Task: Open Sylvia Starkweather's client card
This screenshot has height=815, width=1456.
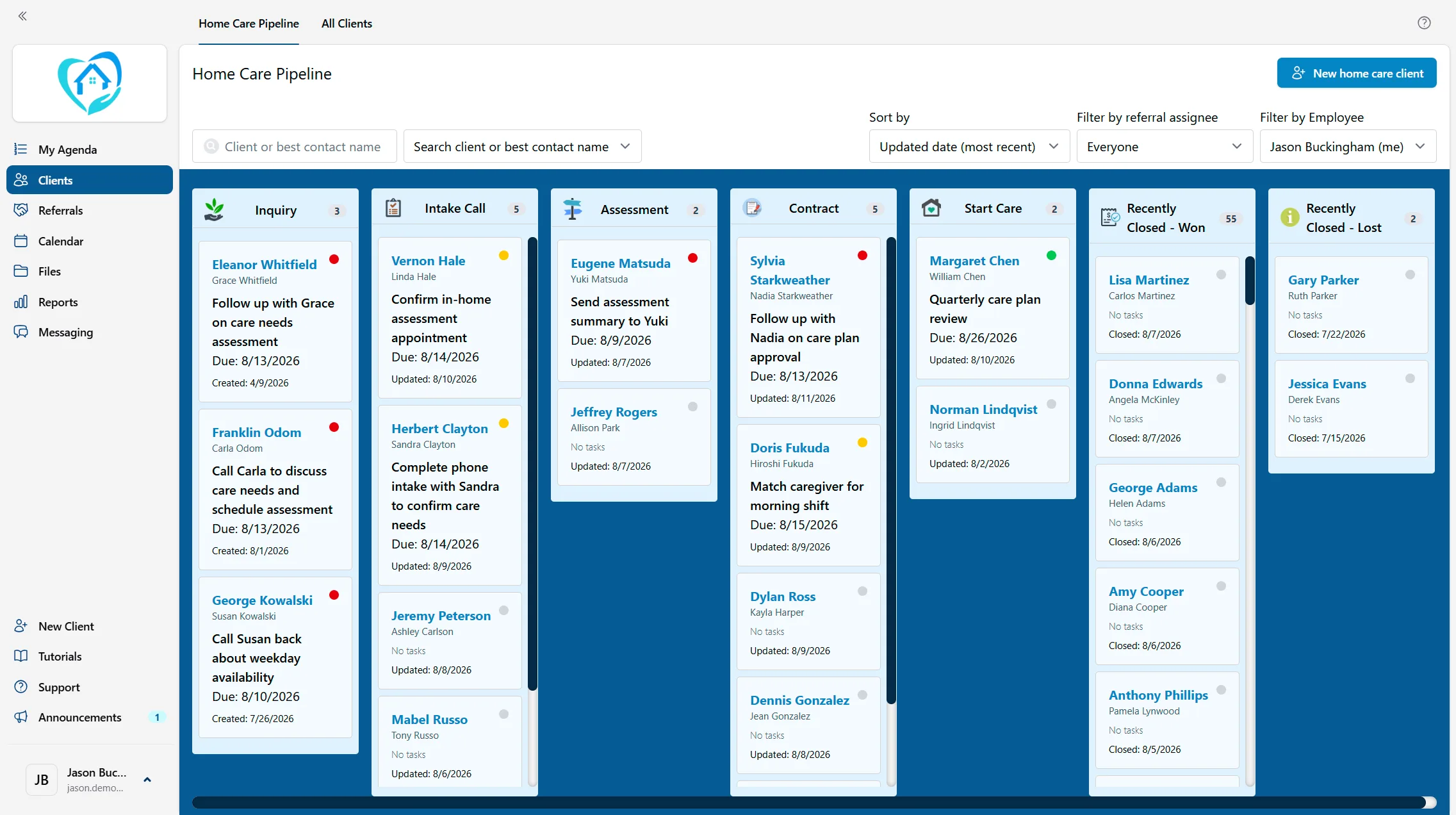Action: pyautogui.click(x=808, y=327)
